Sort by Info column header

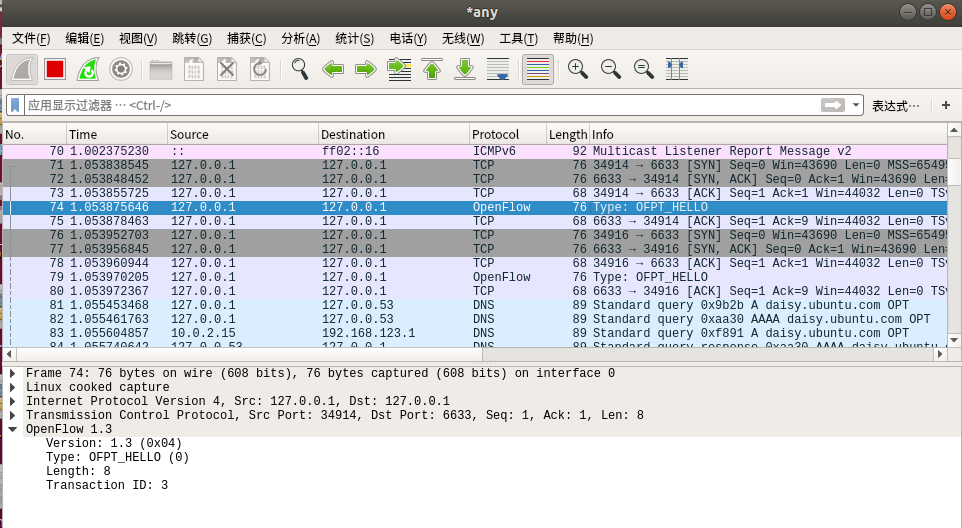click(769, 134)
